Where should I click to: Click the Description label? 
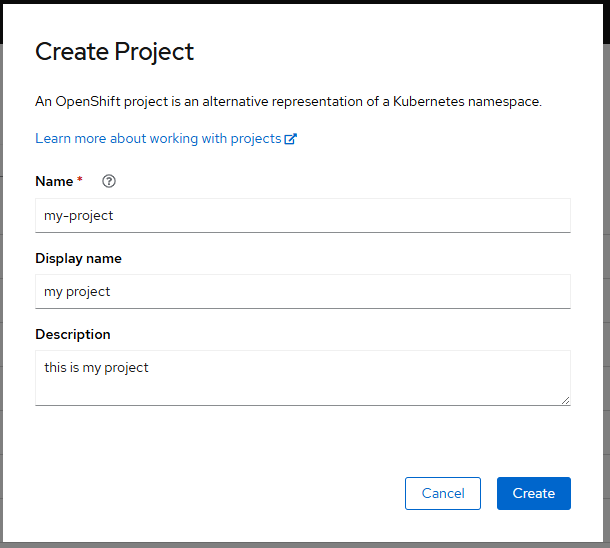coord(73,334)
